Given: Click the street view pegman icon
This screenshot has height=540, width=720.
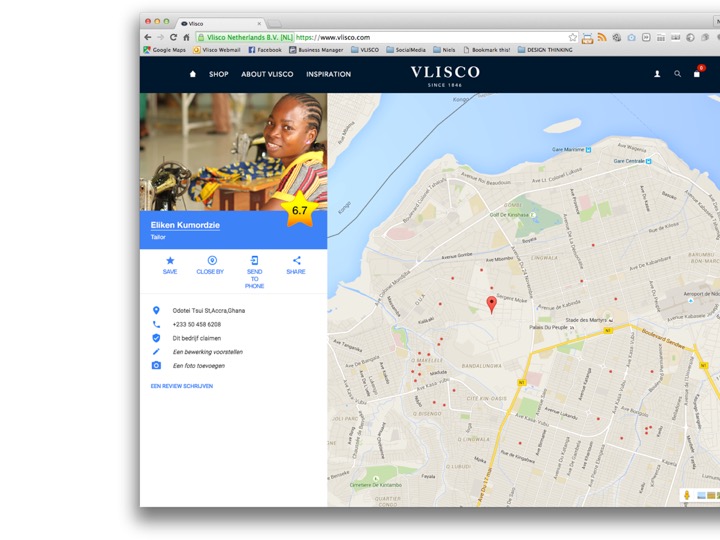Looking at the screenshot, I should (687, 495).
